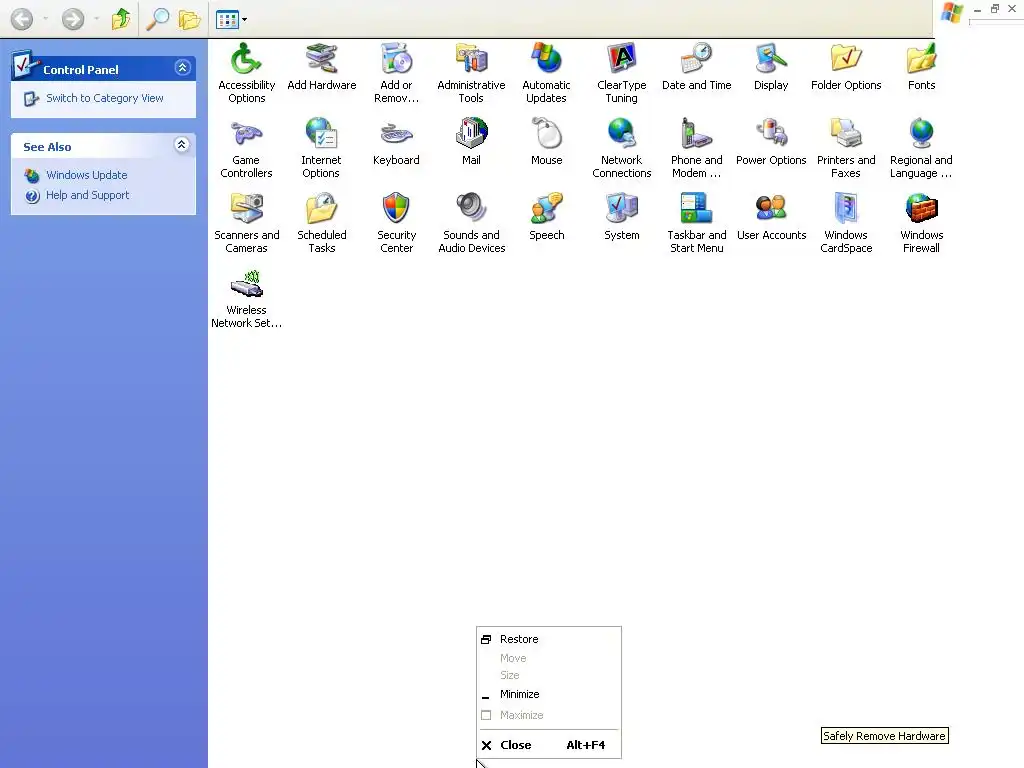The width and height of the screenshot is (1024, 768).
Task: Open Speech settings
Action: [x=547, y=217]
